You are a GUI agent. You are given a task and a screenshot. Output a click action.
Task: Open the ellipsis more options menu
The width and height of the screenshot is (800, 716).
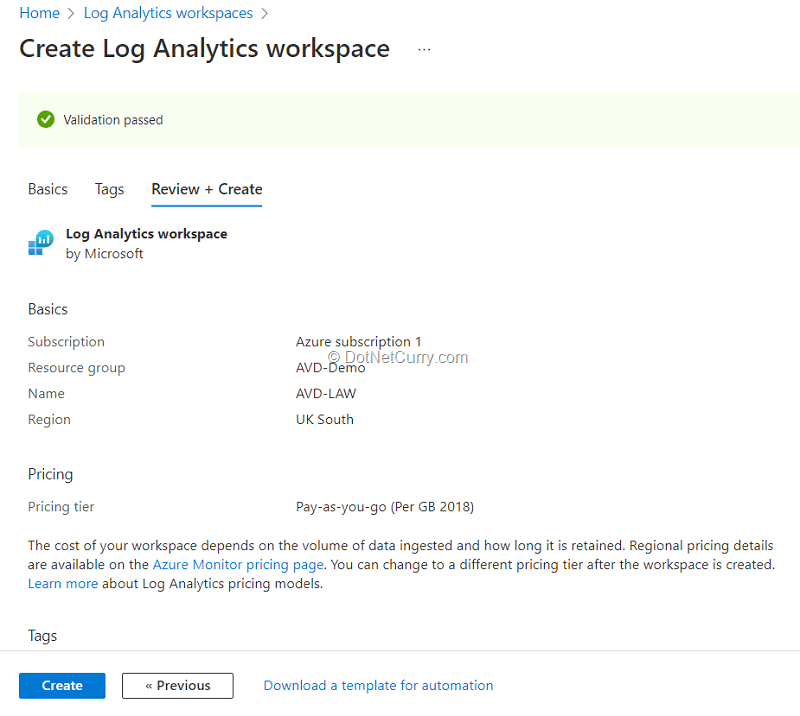click(x=424, y=50)
